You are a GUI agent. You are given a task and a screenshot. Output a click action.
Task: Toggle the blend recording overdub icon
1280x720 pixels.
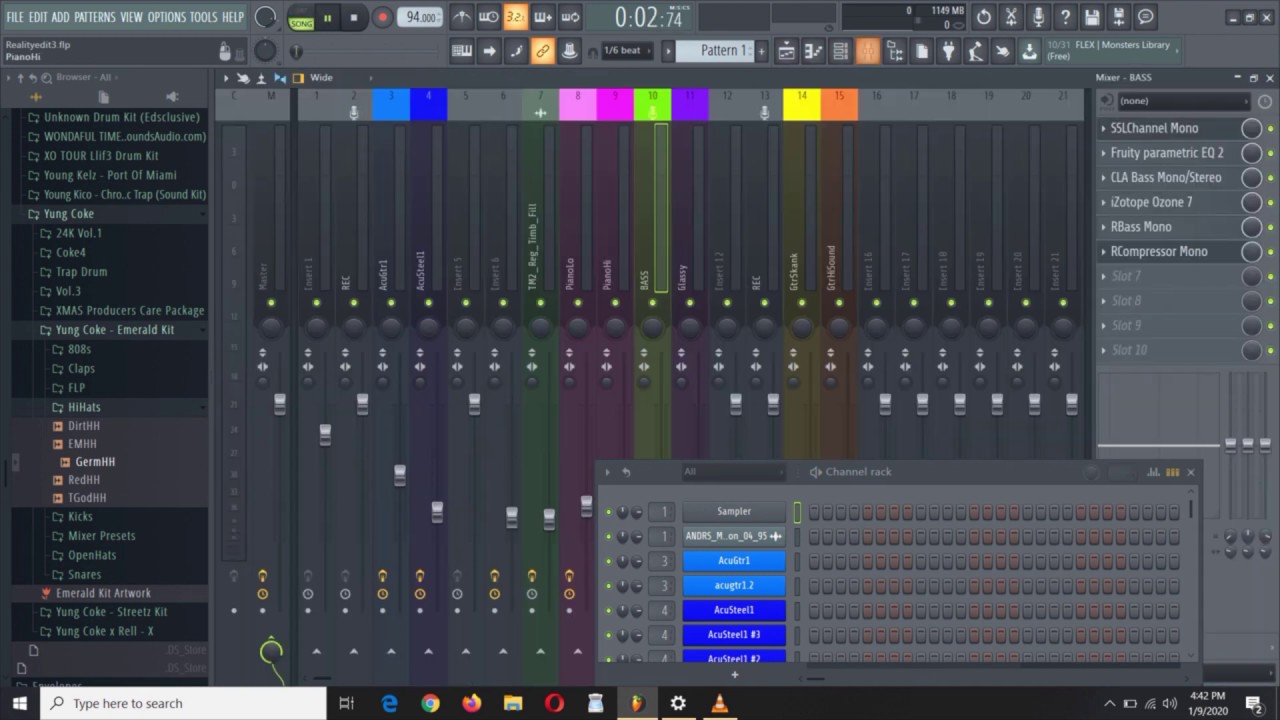point(543,17)
